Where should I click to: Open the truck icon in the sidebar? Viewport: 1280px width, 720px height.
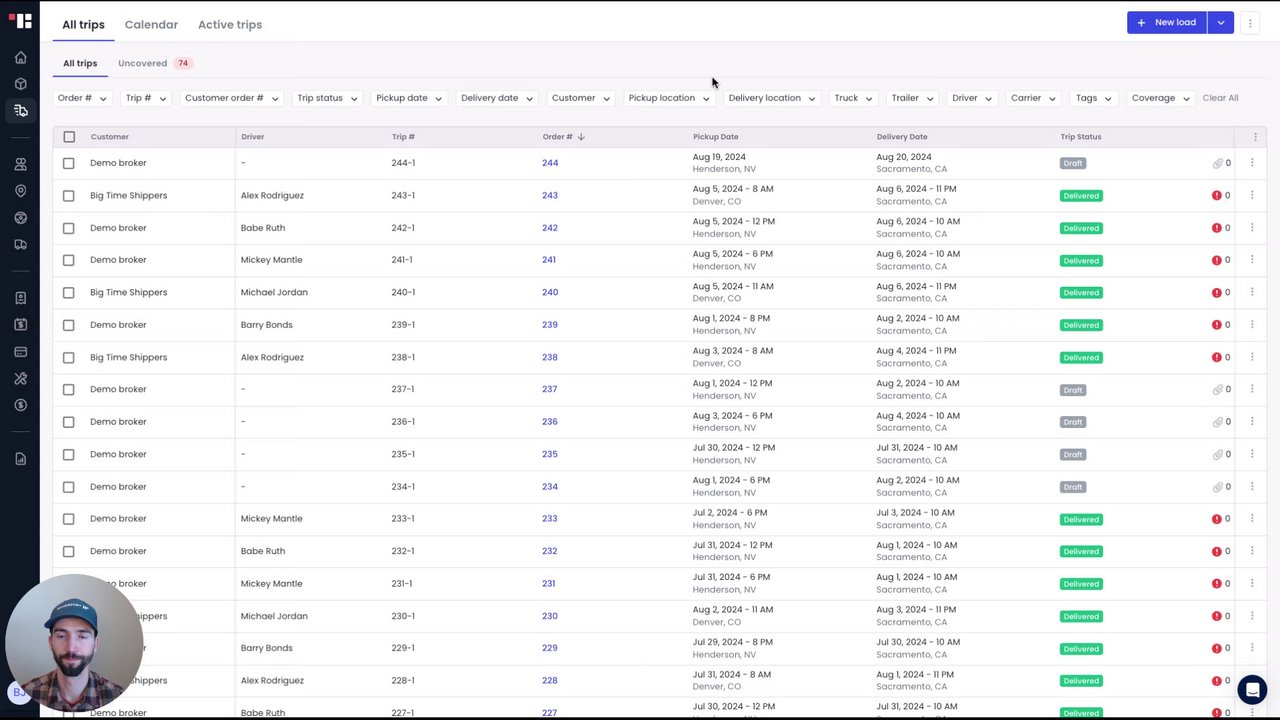tap(20, 244)
